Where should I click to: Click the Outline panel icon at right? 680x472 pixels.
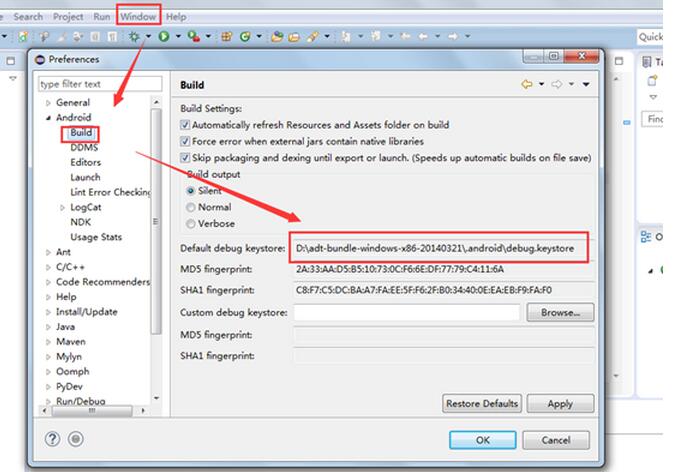coord(646,237)
